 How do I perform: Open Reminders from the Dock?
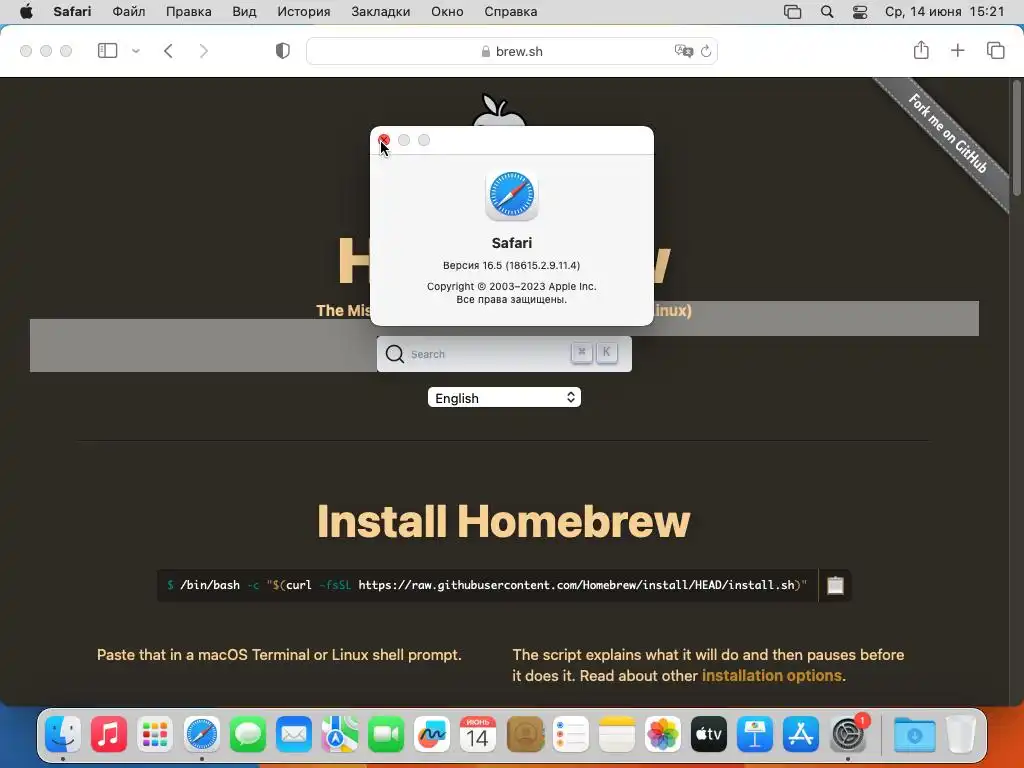pos(570,734)
